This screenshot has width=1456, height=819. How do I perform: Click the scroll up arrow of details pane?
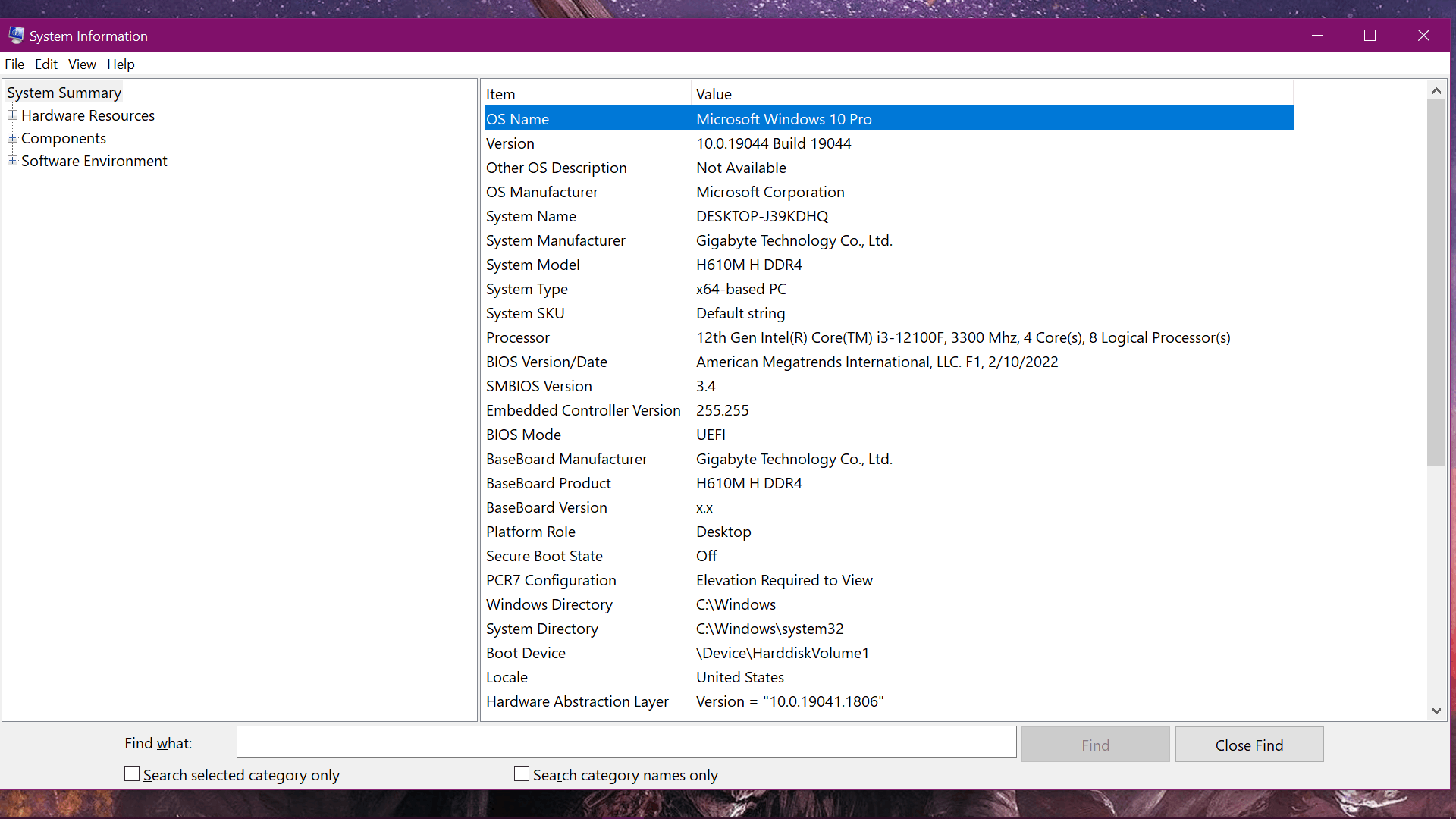coord(1436,91)
